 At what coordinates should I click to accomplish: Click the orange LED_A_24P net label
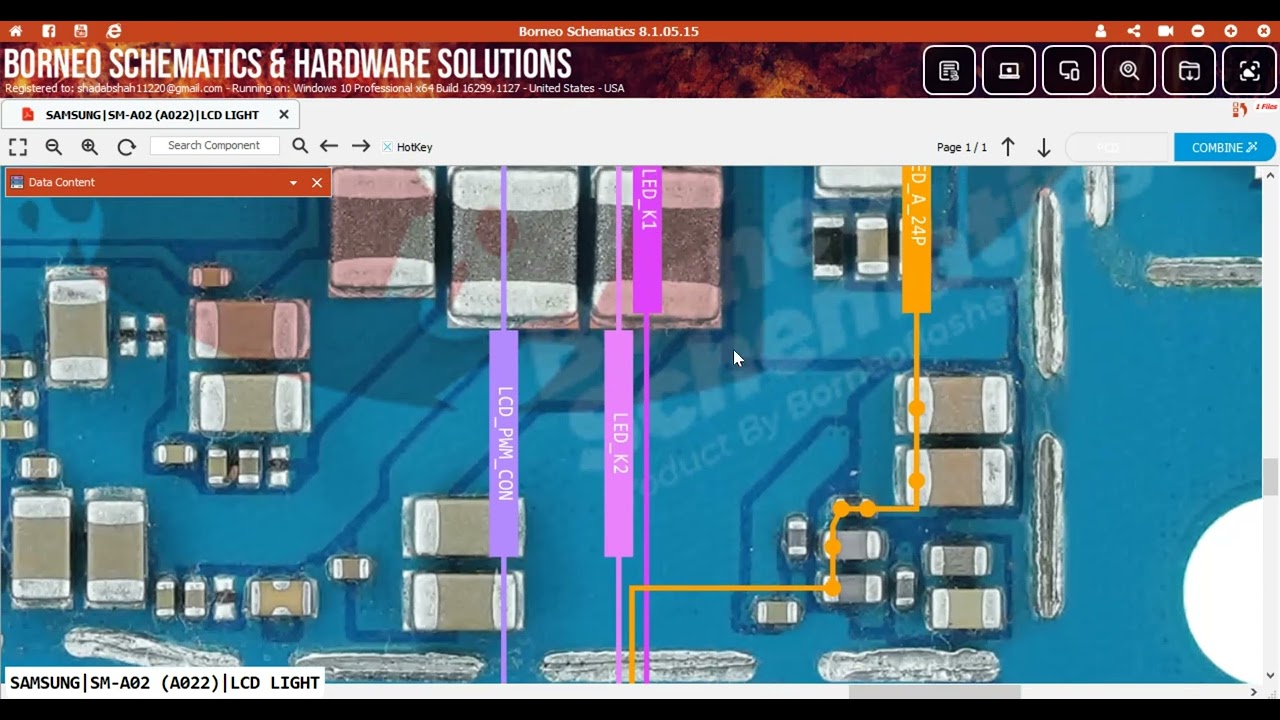[917, 240]
